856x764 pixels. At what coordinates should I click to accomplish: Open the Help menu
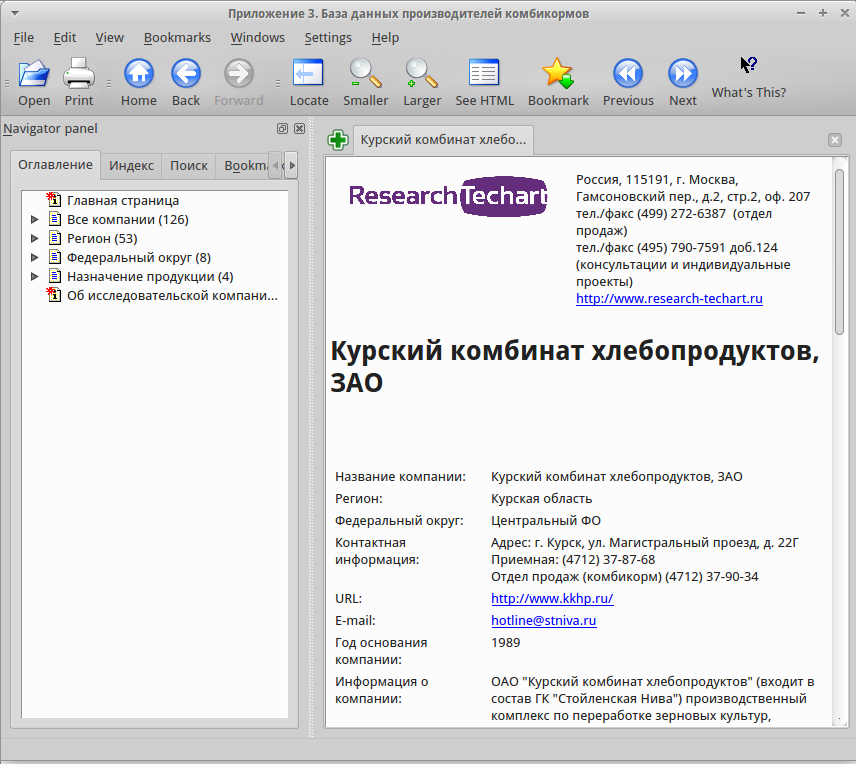pyautogui.click(x=385, y=38)
